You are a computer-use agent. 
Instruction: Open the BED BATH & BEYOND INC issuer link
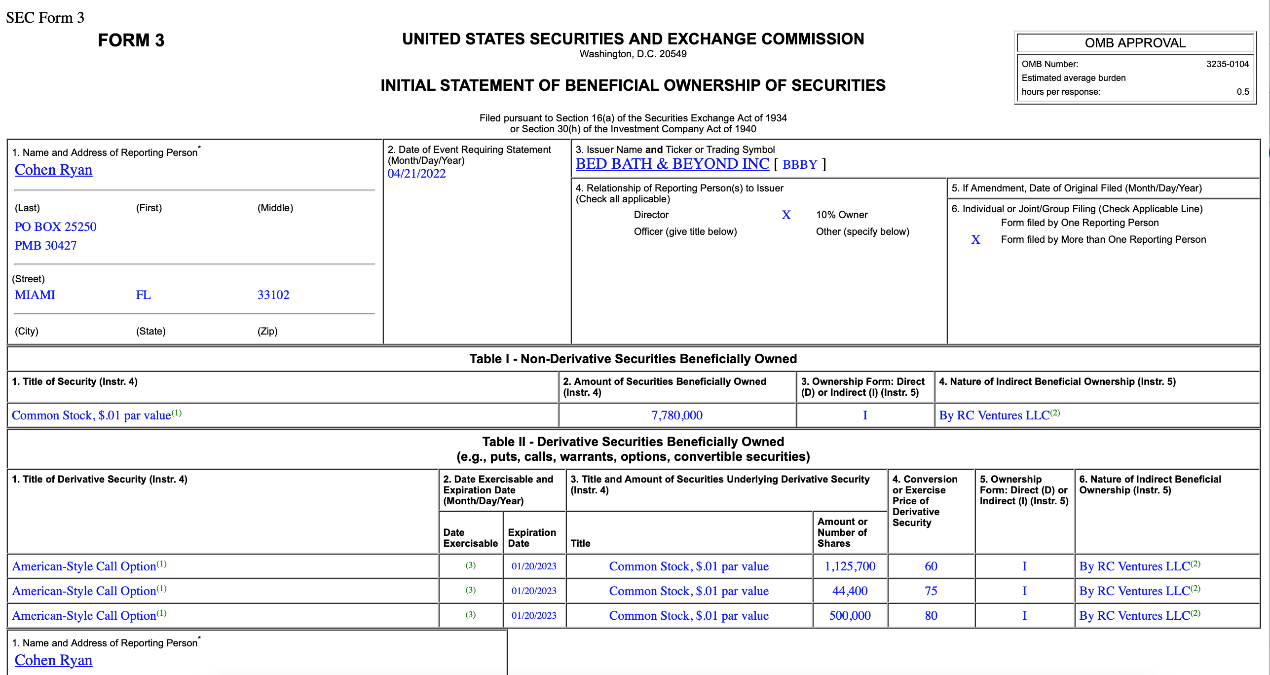pyautogui.click(x=672, y=164)
